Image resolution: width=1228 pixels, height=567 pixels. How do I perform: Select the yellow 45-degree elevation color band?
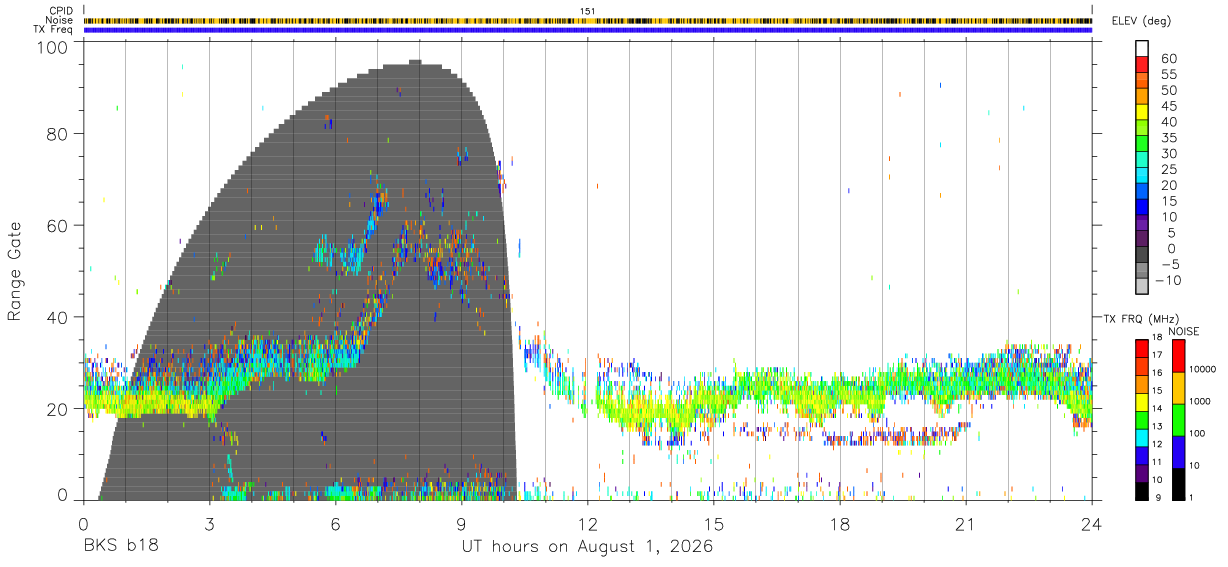click(x=1143, y=112)
